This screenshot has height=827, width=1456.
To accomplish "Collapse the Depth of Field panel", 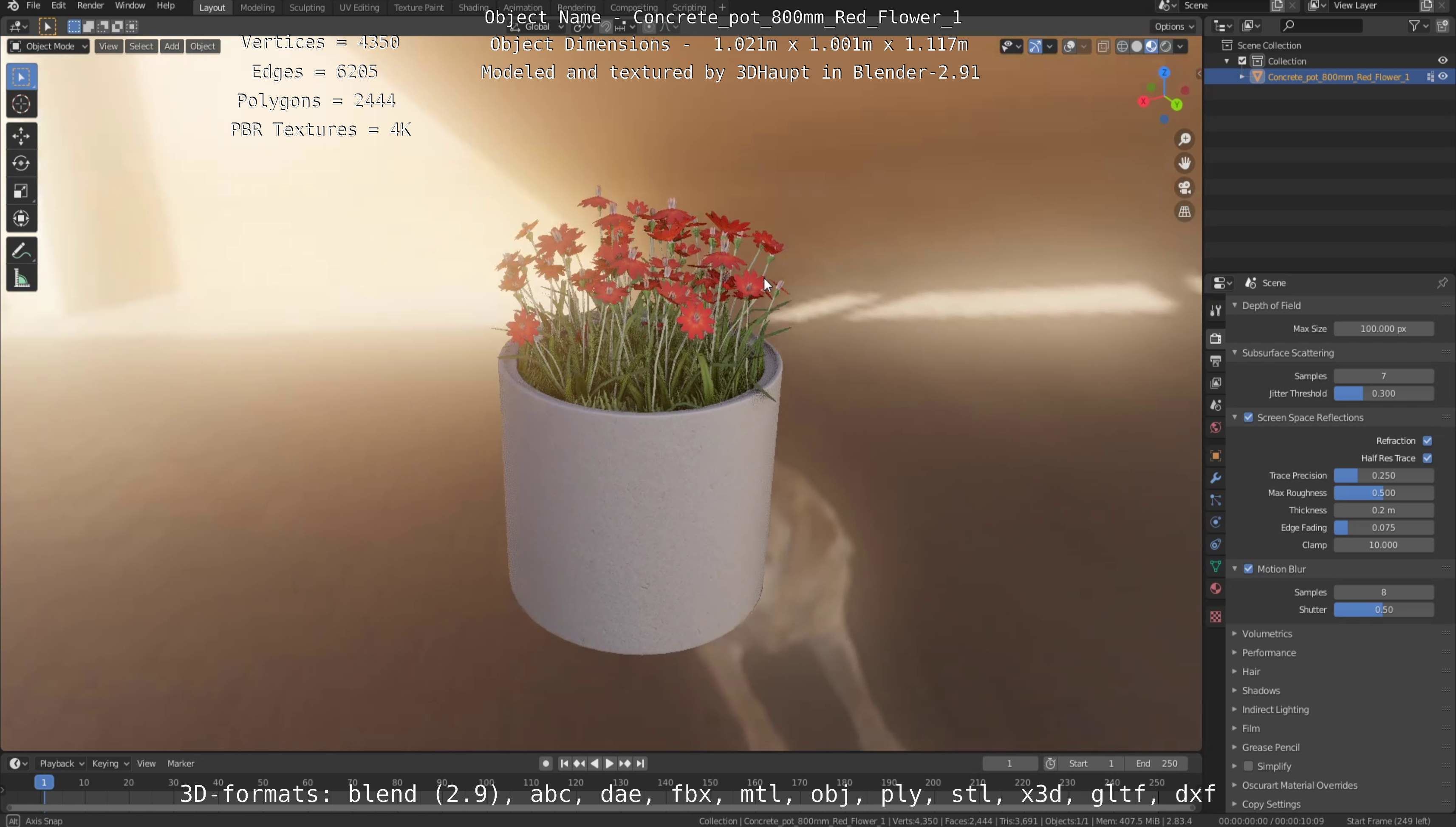I will (x=1271, y=306).
